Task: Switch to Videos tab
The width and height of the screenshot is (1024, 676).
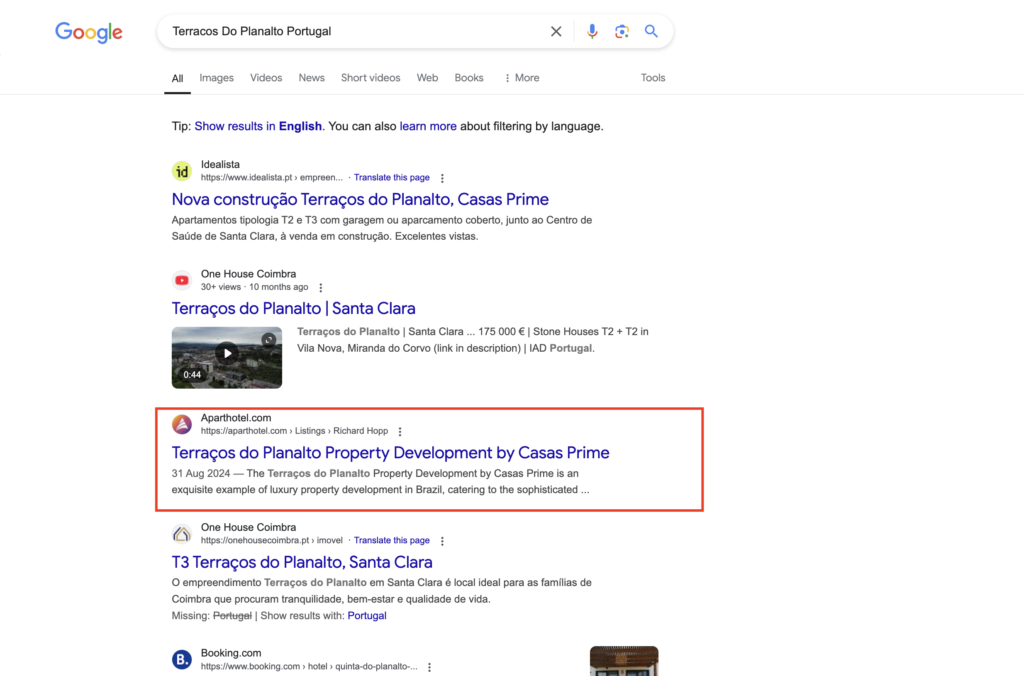Action: (x=266, y=78)
